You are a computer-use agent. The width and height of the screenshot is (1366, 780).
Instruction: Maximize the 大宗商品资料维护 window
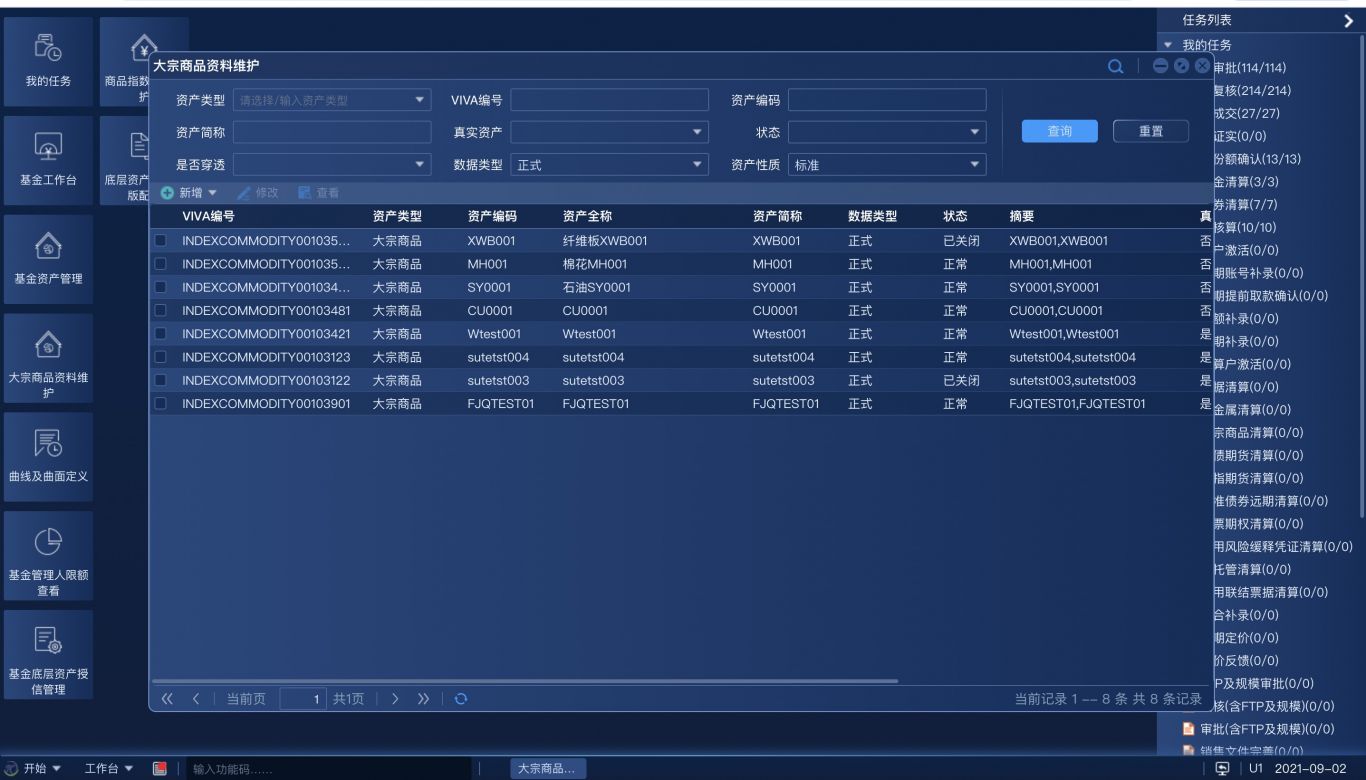click(x=1182, y=66)
